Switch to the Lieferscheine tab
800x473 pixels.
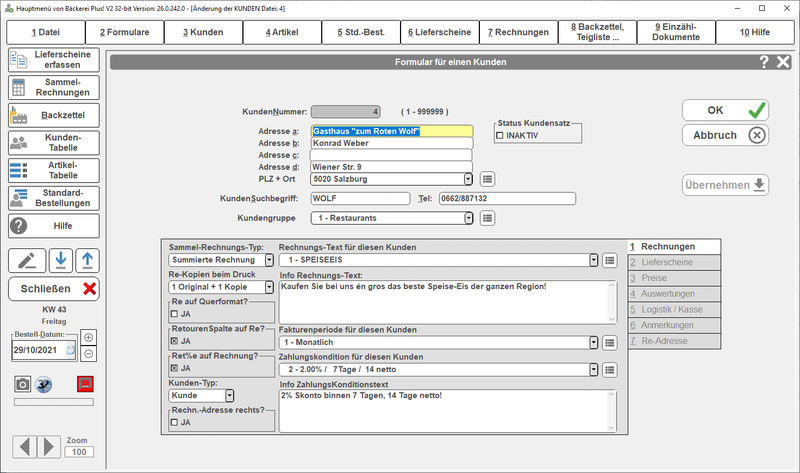pyautogui.click(x=674, y=262)
